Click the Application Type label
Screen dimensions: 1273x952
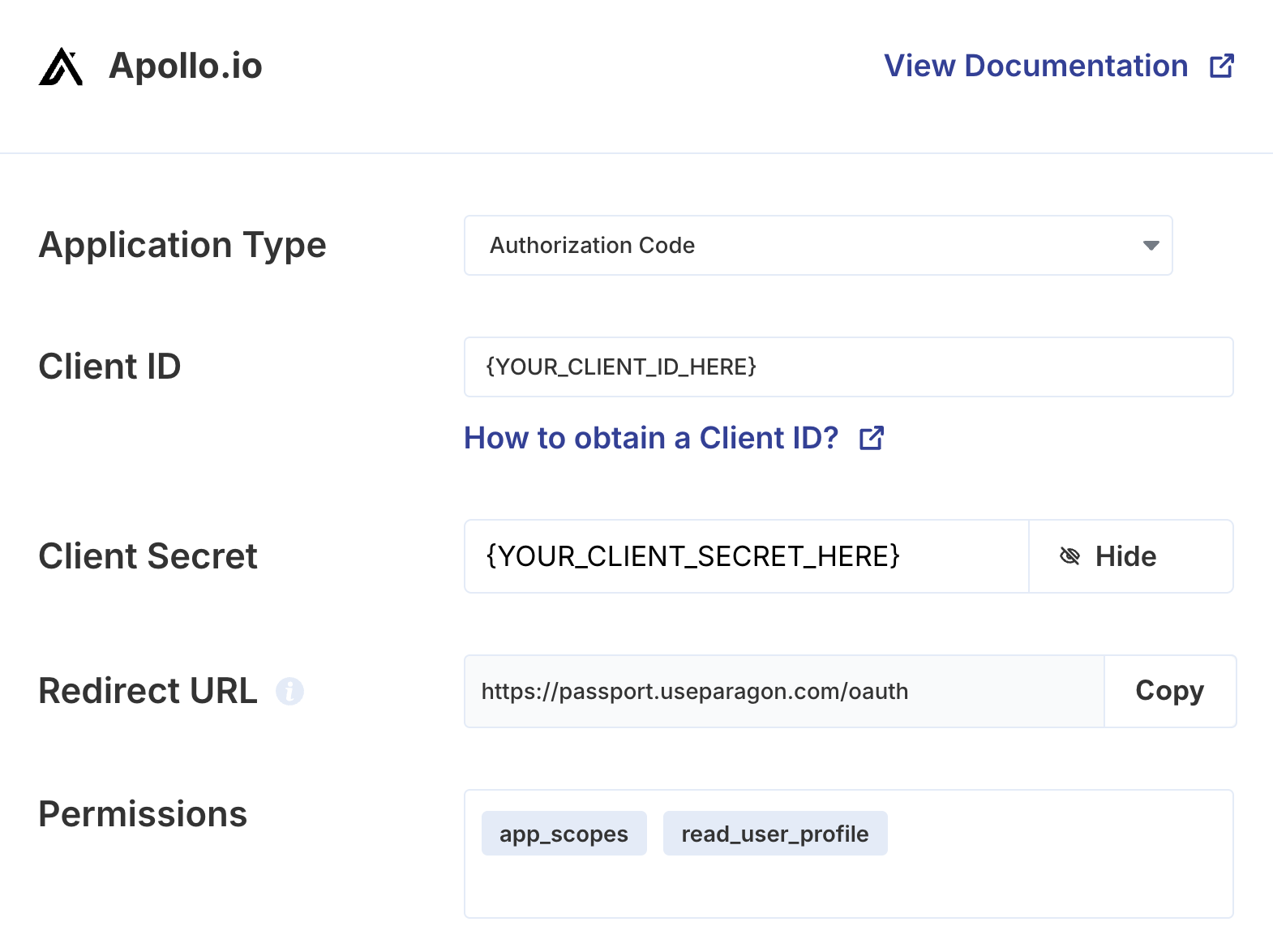(182, 246)
